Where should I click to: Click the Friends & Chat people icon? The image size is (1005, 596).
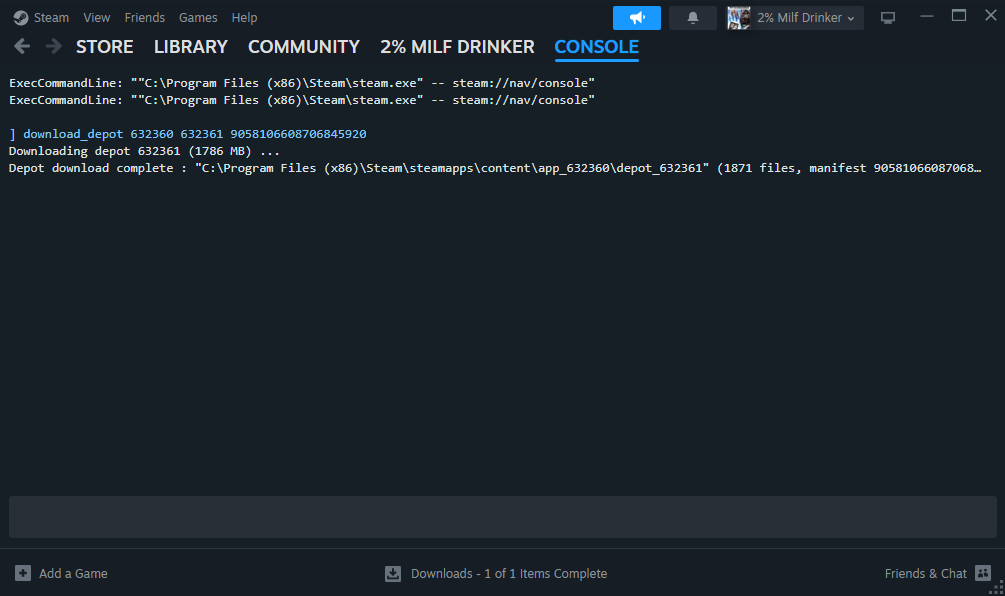[x=983, y=573]
